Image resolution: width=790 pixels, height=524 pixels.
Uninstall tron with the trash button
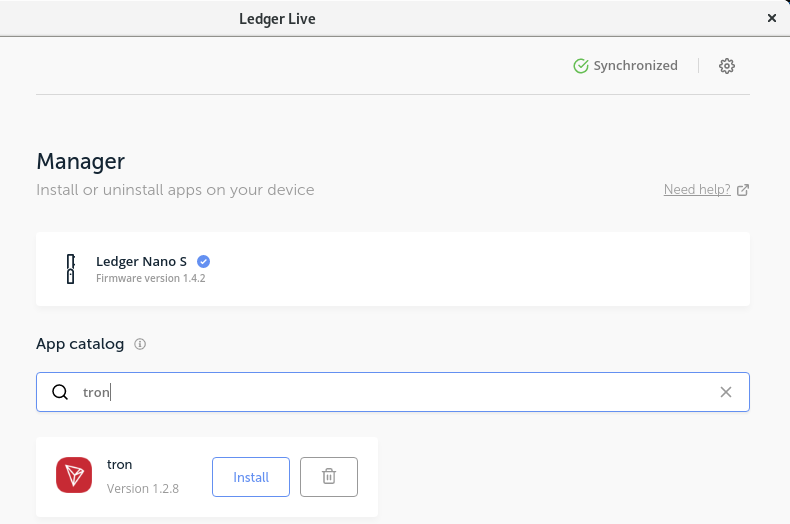coord(329,477)
